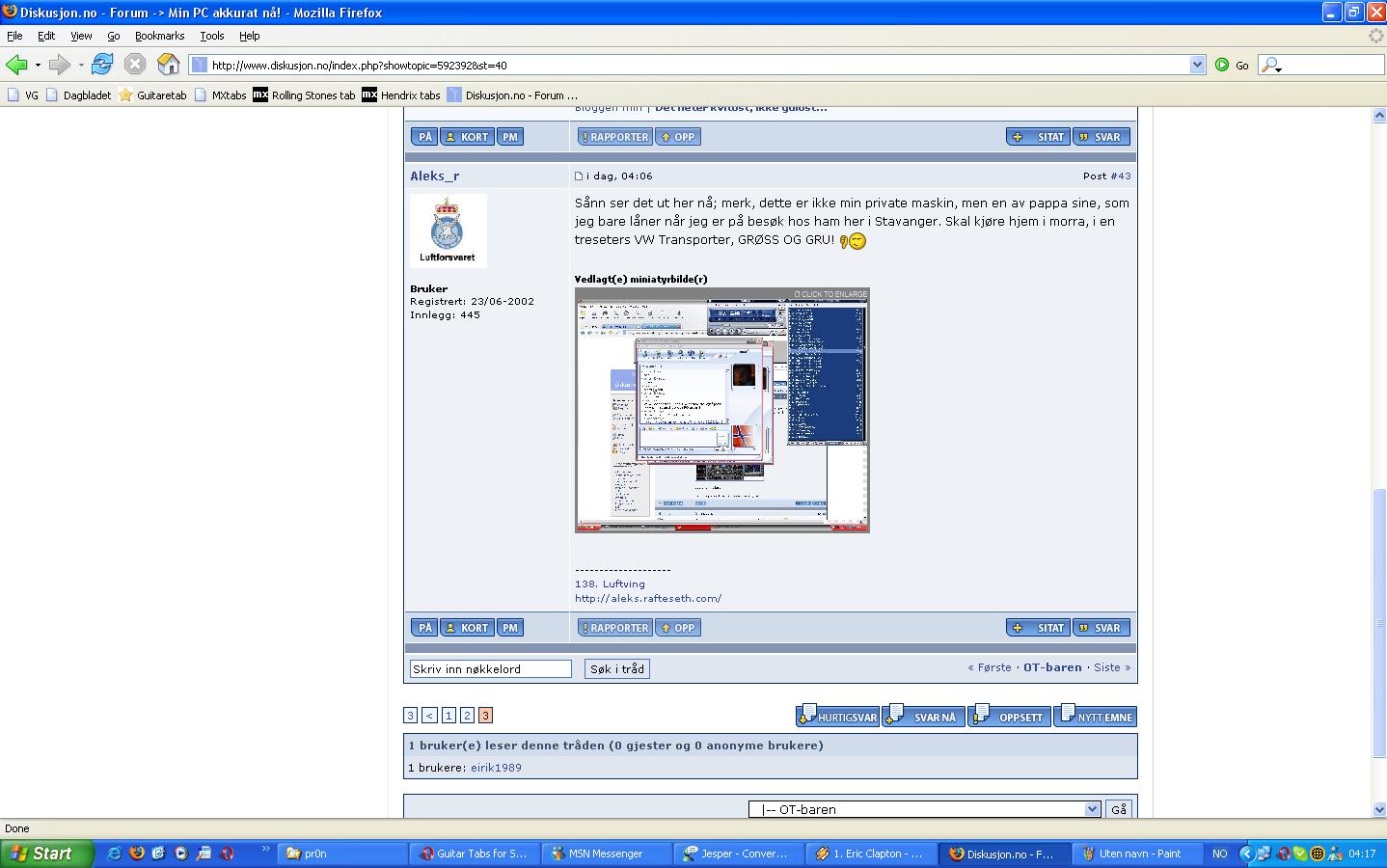Screen dimensions: 1387x868
Task: Launch Firefox from Quick Launch bar
Action: (x=136, y=854)
